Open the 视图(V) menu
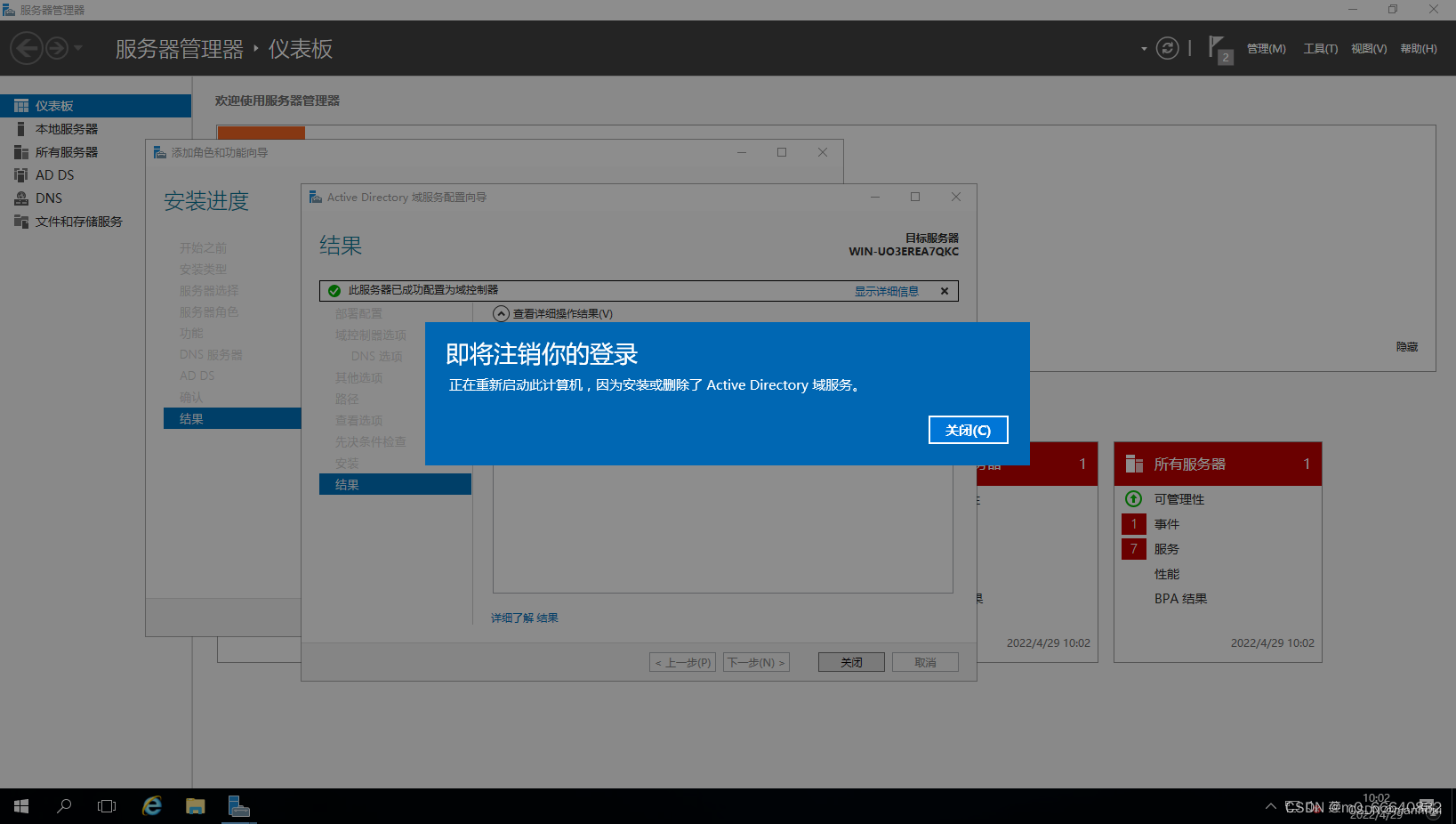The image size is (1456, 824). pos(1369,49)
